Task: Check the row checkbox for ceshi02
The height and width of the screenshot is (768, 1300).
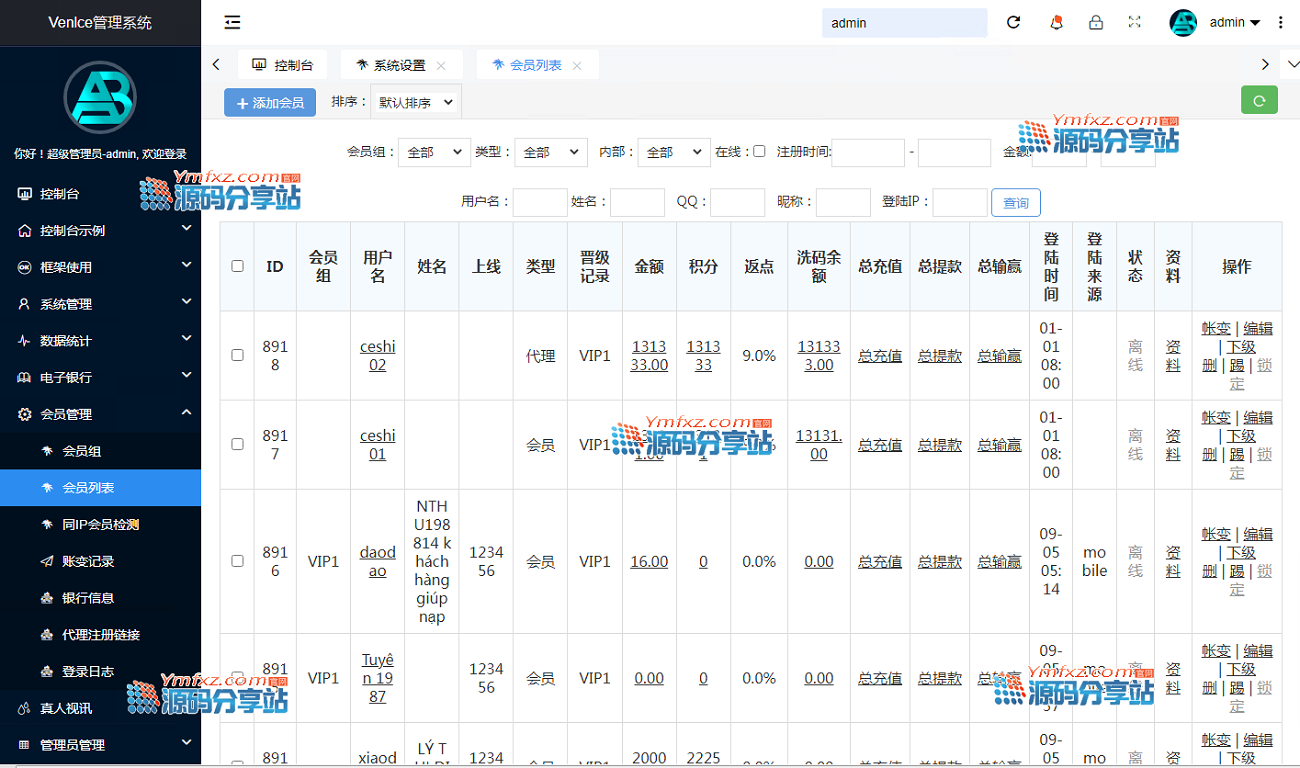Action: pos(237,355)
